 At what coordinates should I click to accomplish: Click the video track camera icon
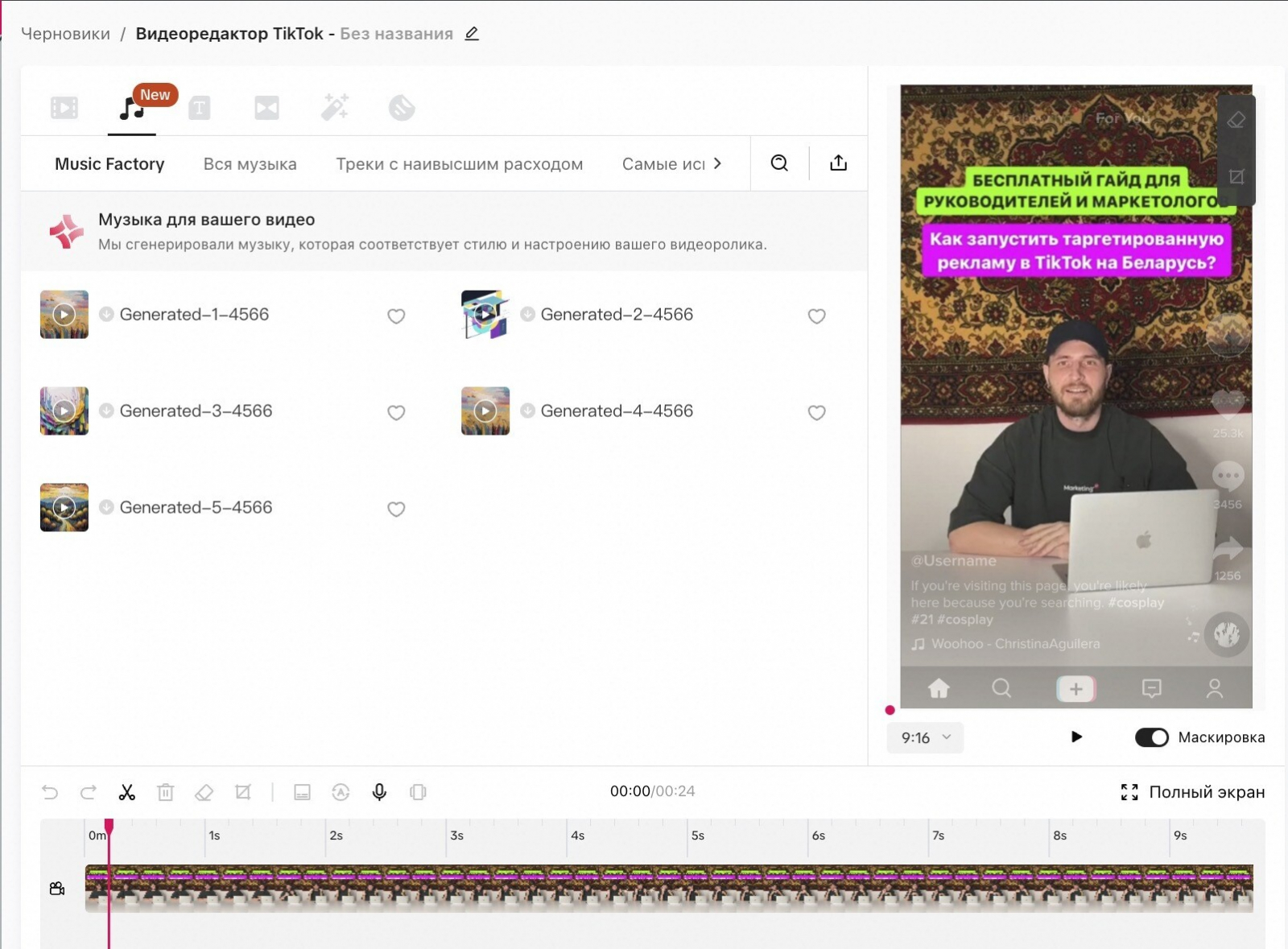[x=57, y=889]
